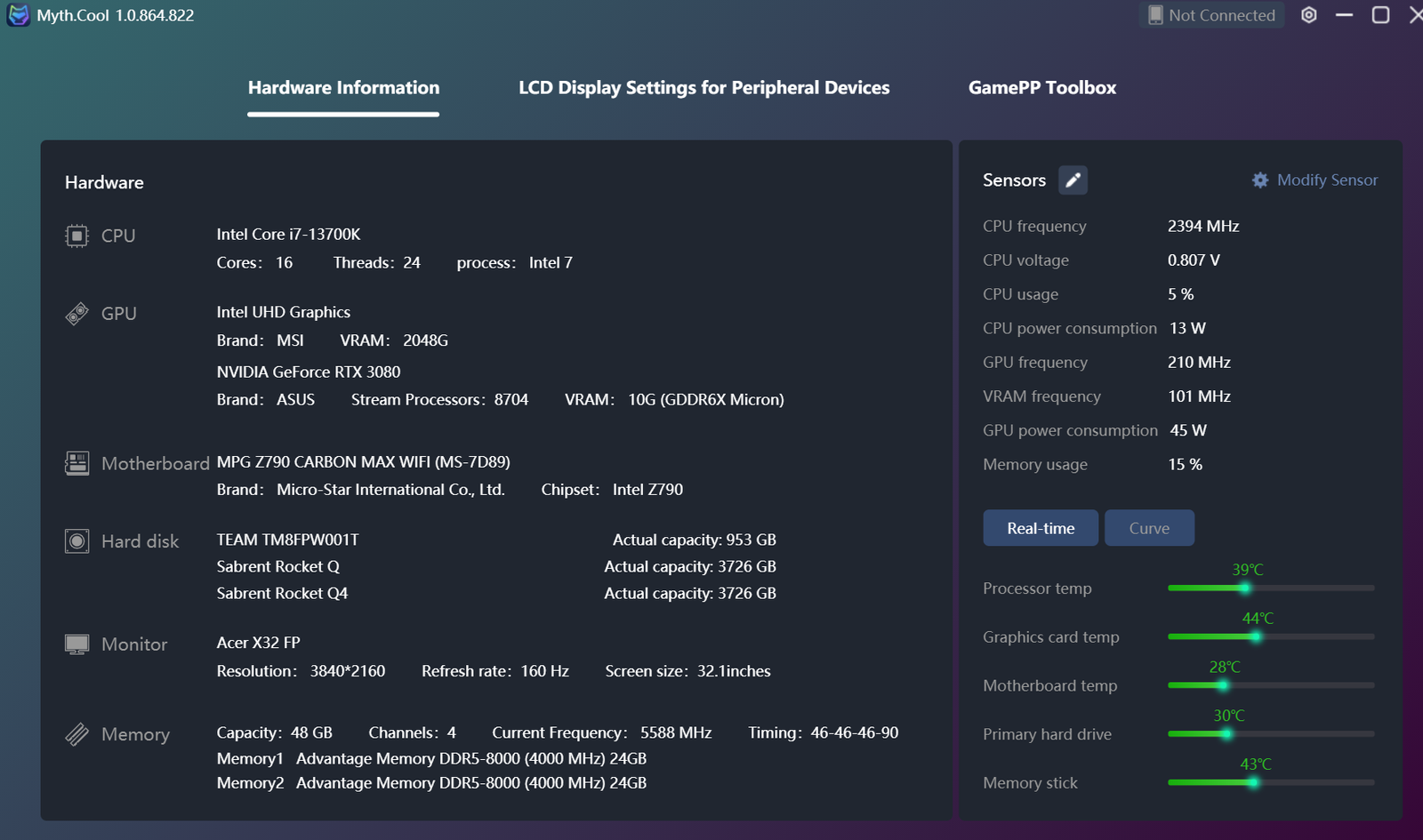
Task: Switch sensor view to Curve
Action: (x=1148, y=528)
